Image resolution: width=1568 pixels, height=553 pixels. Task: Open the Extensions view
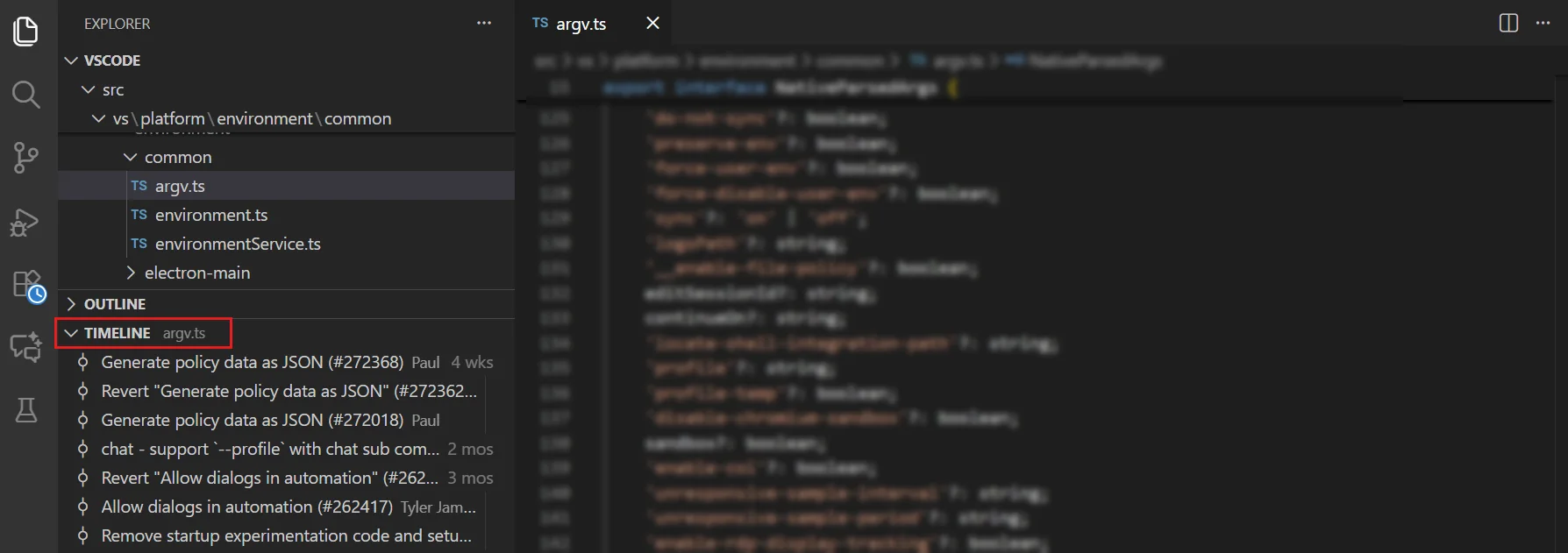point(28,286)
